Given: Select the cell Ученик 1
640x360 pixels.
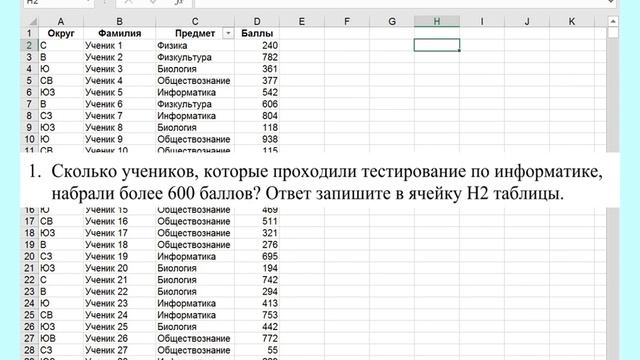Looking at the screenshot, I should (x=120, y=45).
